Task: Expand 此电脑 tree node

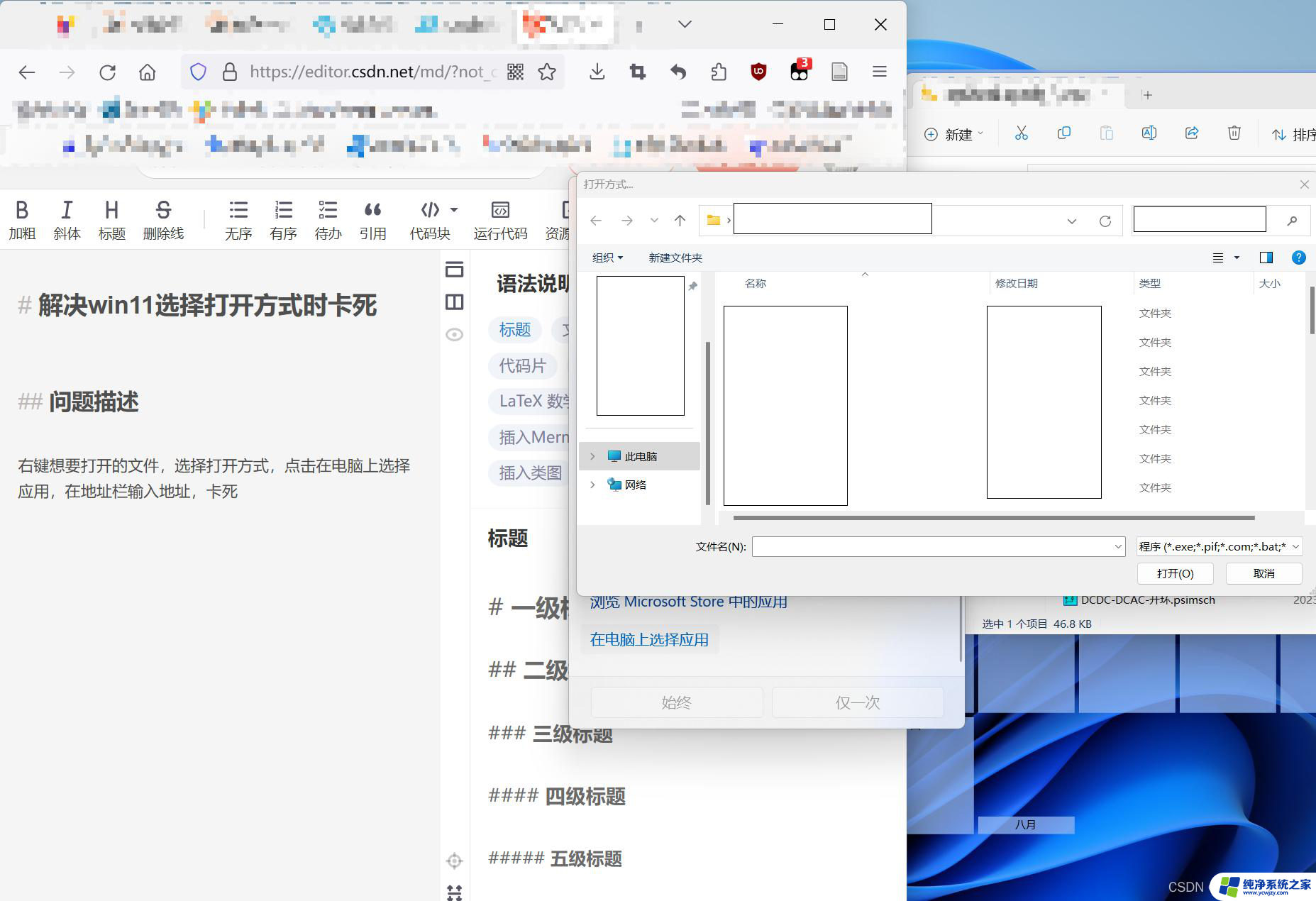Action: coord(593,456)
